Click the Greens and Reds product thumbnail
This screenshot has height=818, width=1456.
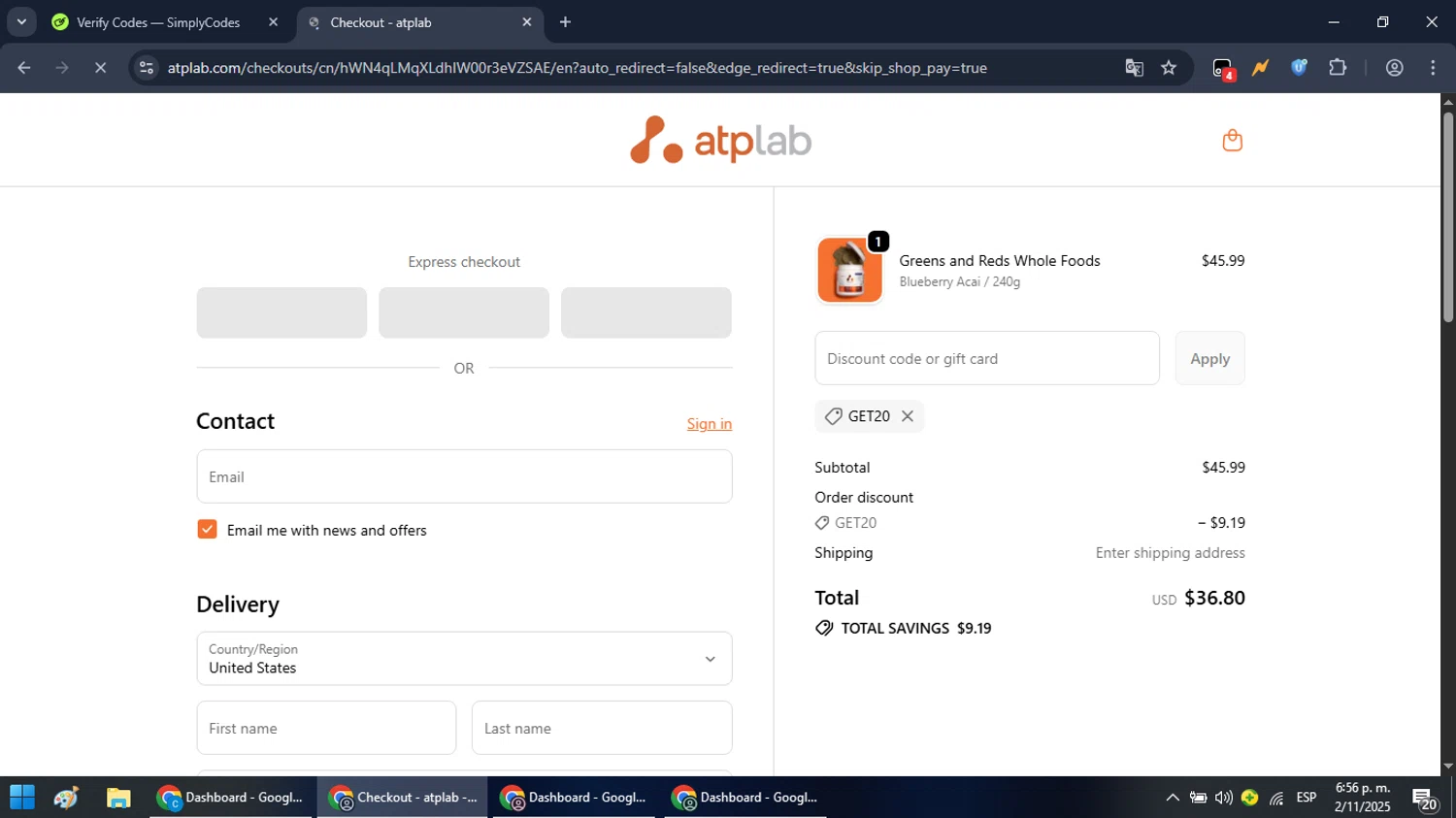[x=849, y=271]
